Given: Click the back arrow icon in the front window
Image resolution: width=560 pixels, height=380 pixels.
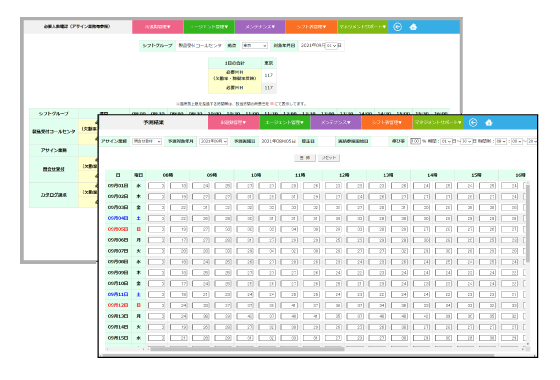Looking at the screenshot, I should [x=473, y=122].
